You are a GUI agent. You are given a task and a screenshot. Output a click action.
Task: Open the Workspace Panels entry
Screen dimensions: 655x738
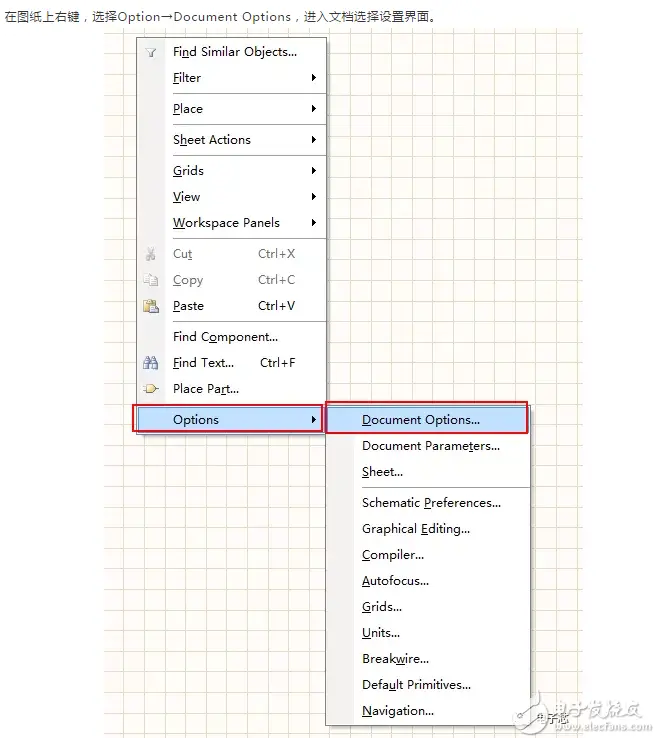click(232, 223)
